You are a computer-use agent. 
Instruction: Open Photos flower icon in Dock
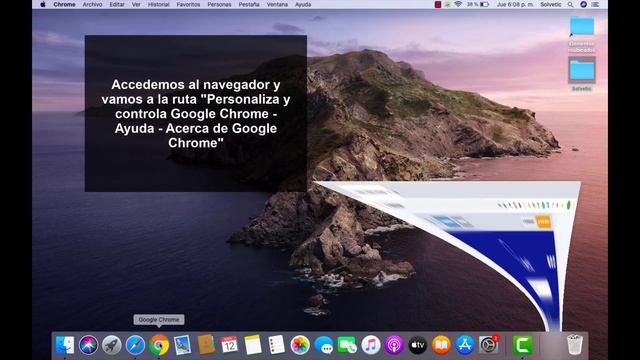coord(300,345)
